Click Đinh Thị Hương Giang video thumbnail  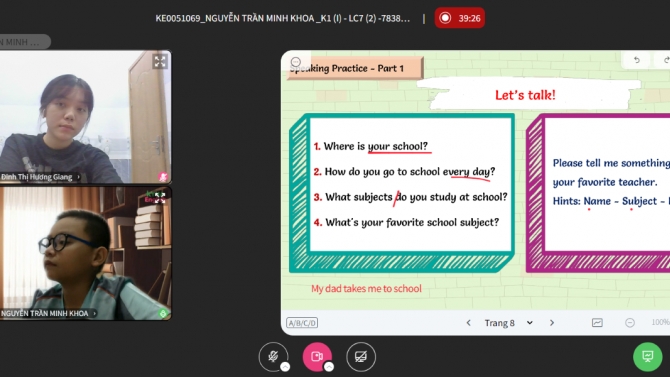(x=85, y=117)
